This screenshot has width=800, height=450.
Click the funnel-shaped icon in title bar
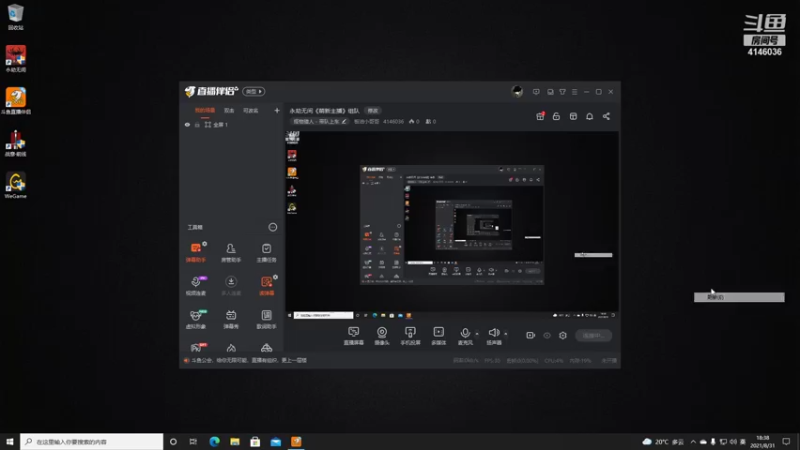coord(562,92)
